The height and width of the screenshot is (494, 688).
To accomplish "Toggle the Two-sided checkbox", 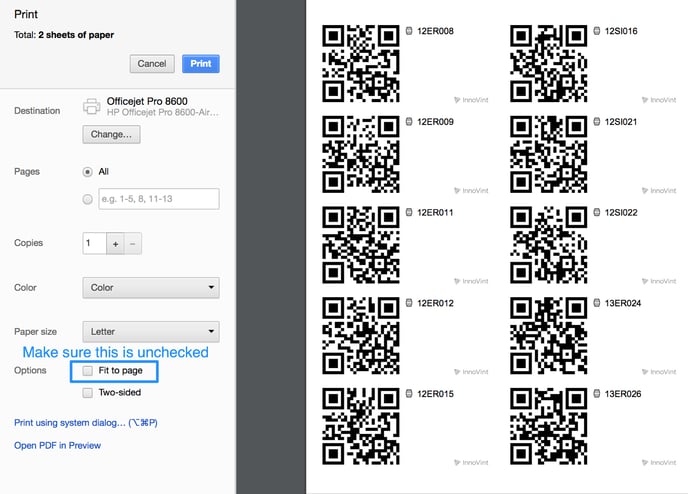I will (x=88, y=393).
